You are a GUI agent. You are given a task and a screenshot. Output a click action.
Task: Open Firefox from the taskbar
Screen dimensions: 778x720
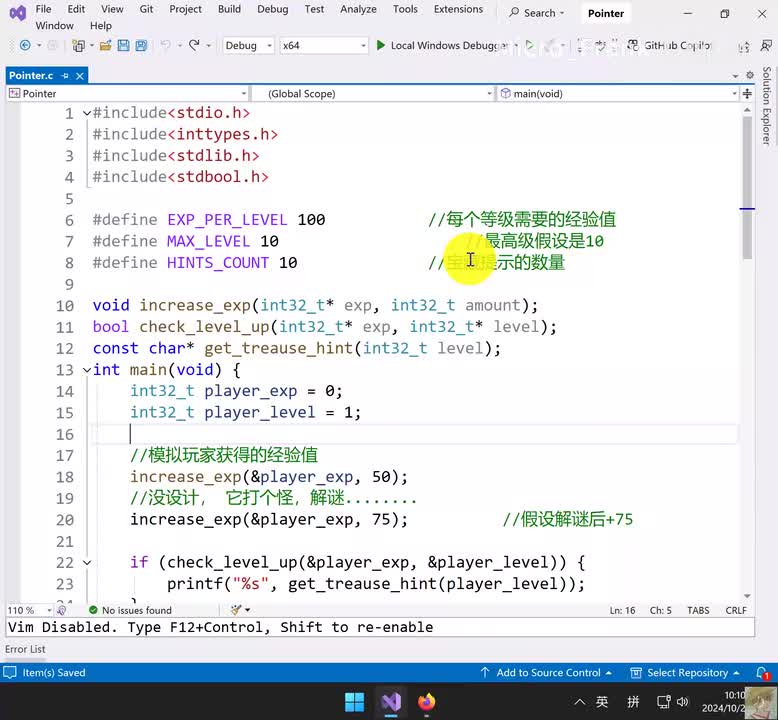pos(426,702)
